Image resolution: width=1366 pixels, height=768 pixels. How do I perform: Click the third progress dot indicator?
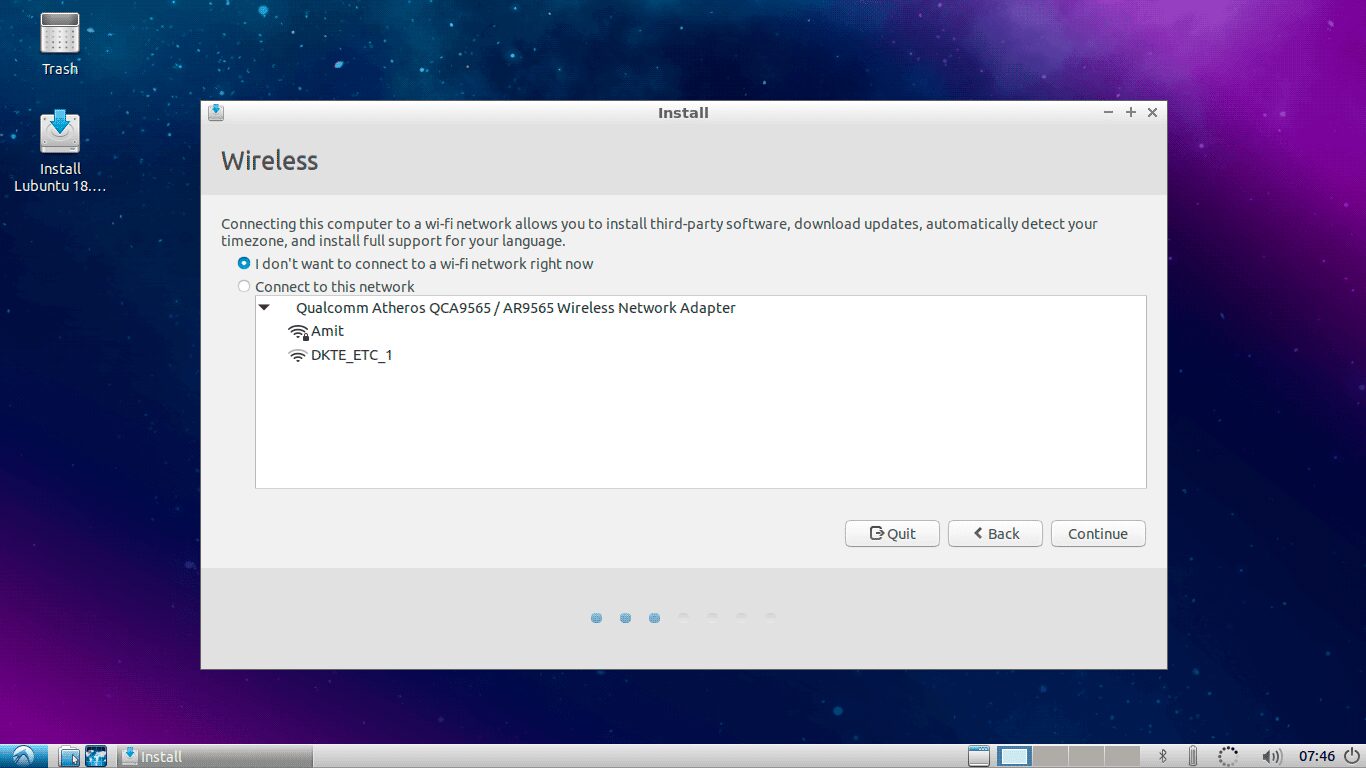[x=654, y=617]
